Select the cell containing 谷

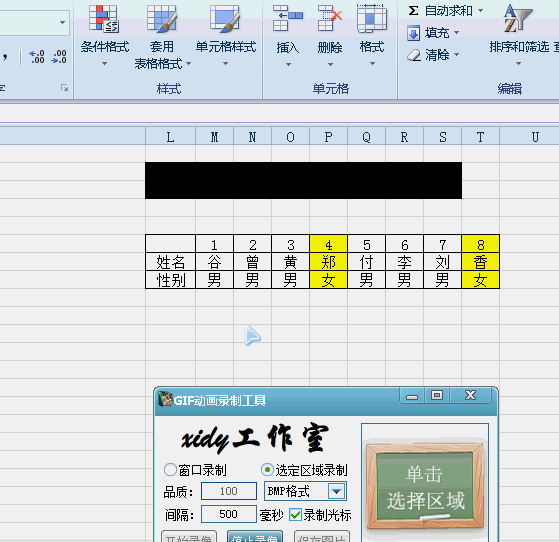coord(214,262)
